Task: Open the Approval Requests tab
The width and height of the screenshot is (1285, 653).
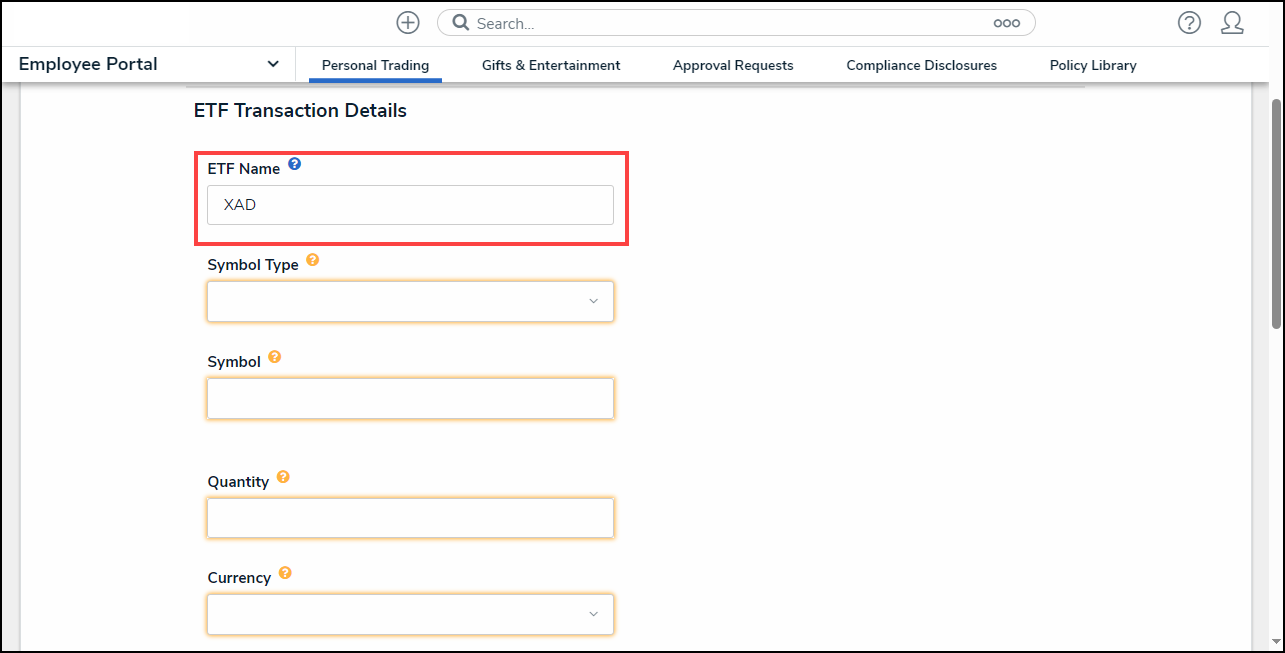Action: click(733, 65)
